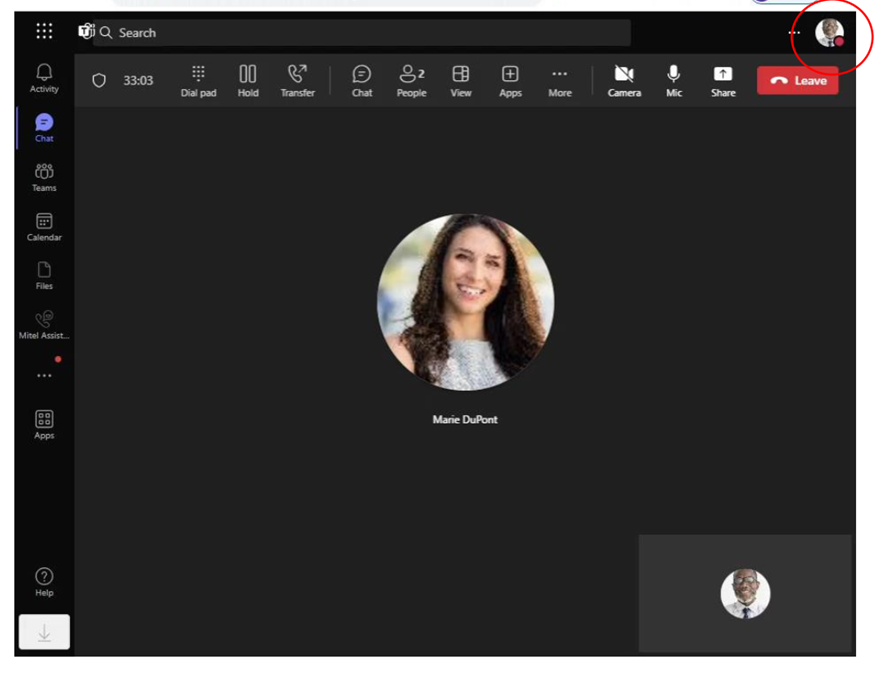881x691 pixels.
Task: Open options beside the profile avatar
Action: click(793, 32)
